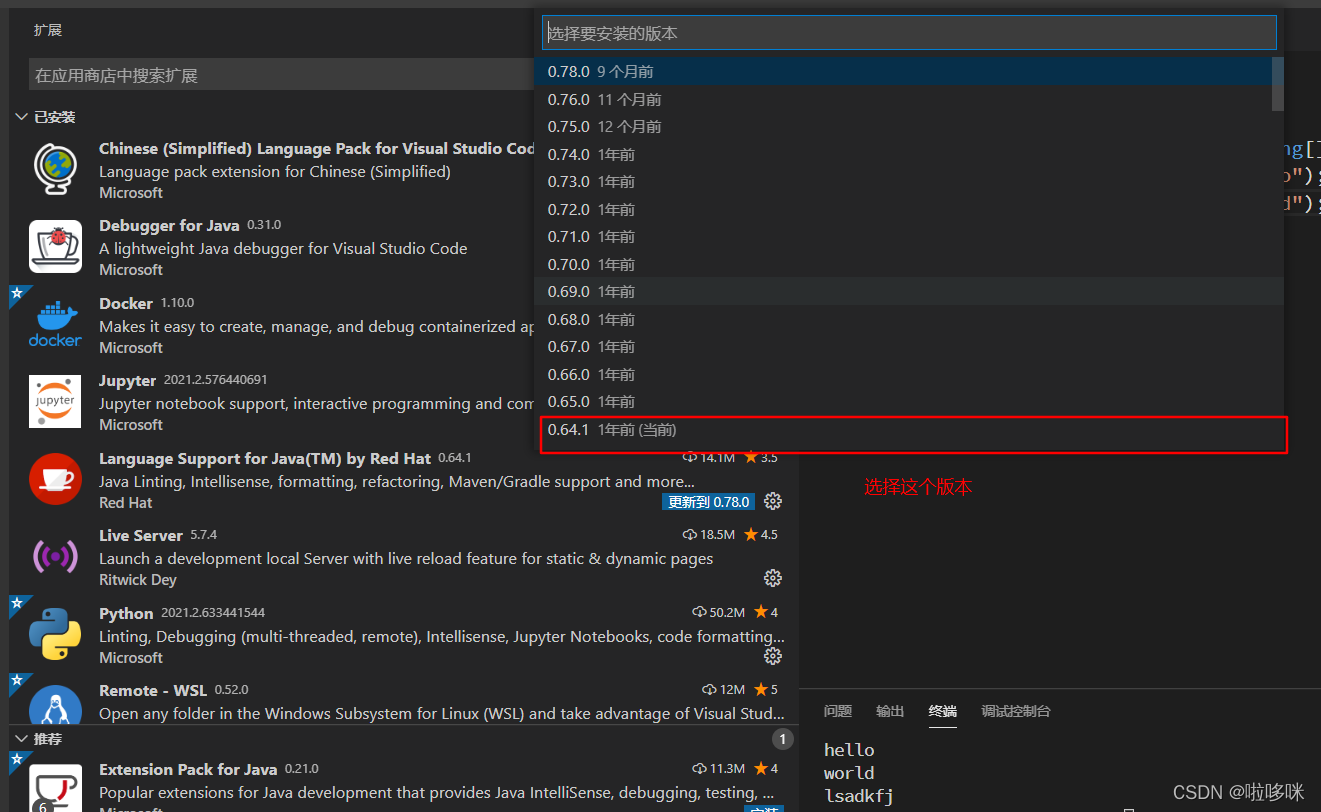Viewport: 1321px width, 812px height.
Task: Click the 在应用商店中搜索扩展 search field
Action: pos(281,75)
